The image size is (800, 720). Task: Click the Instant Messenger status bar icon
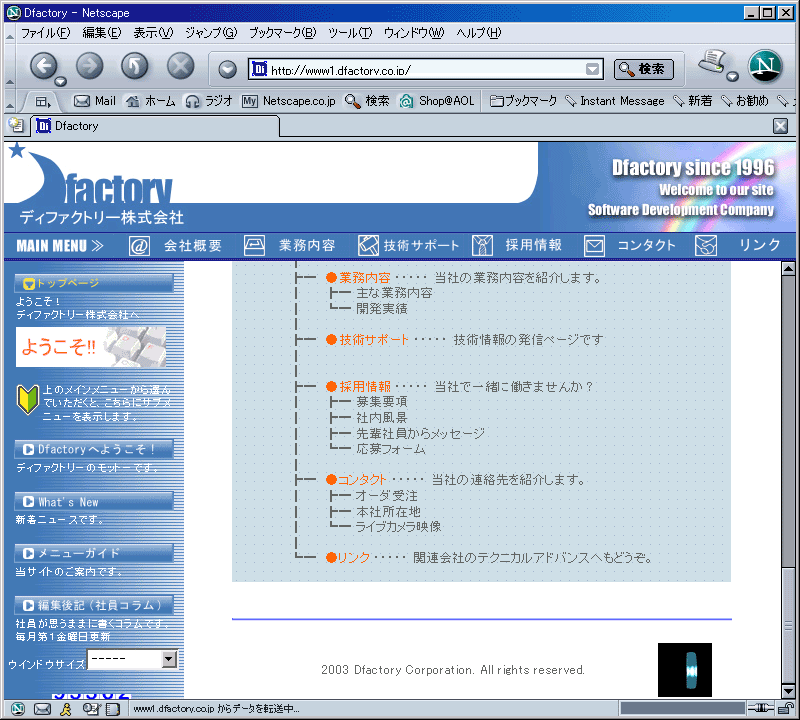click(66, 709)
